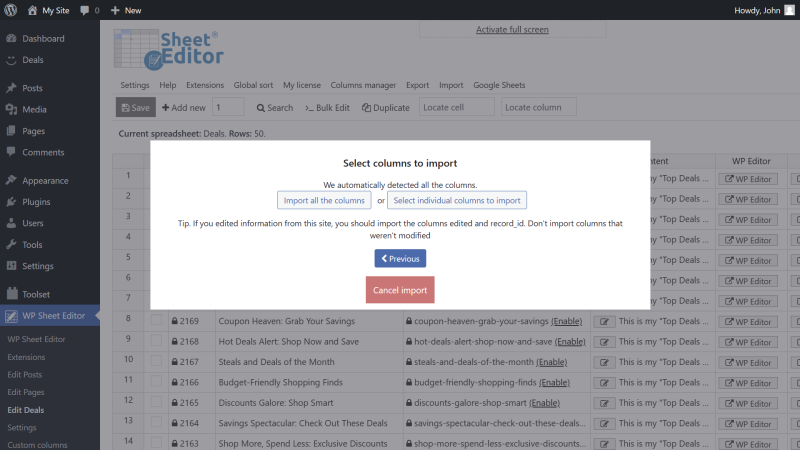Click the Dashboard gauge icon
The width and height of the screenshot is (800, 450).
11,38
